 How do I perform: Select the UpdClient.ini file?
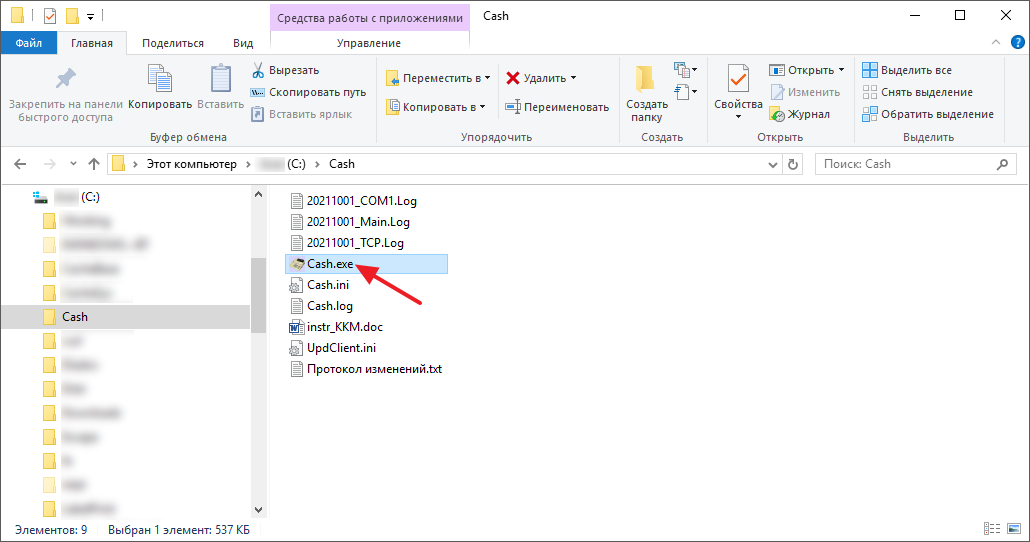[x=333, y=348]
